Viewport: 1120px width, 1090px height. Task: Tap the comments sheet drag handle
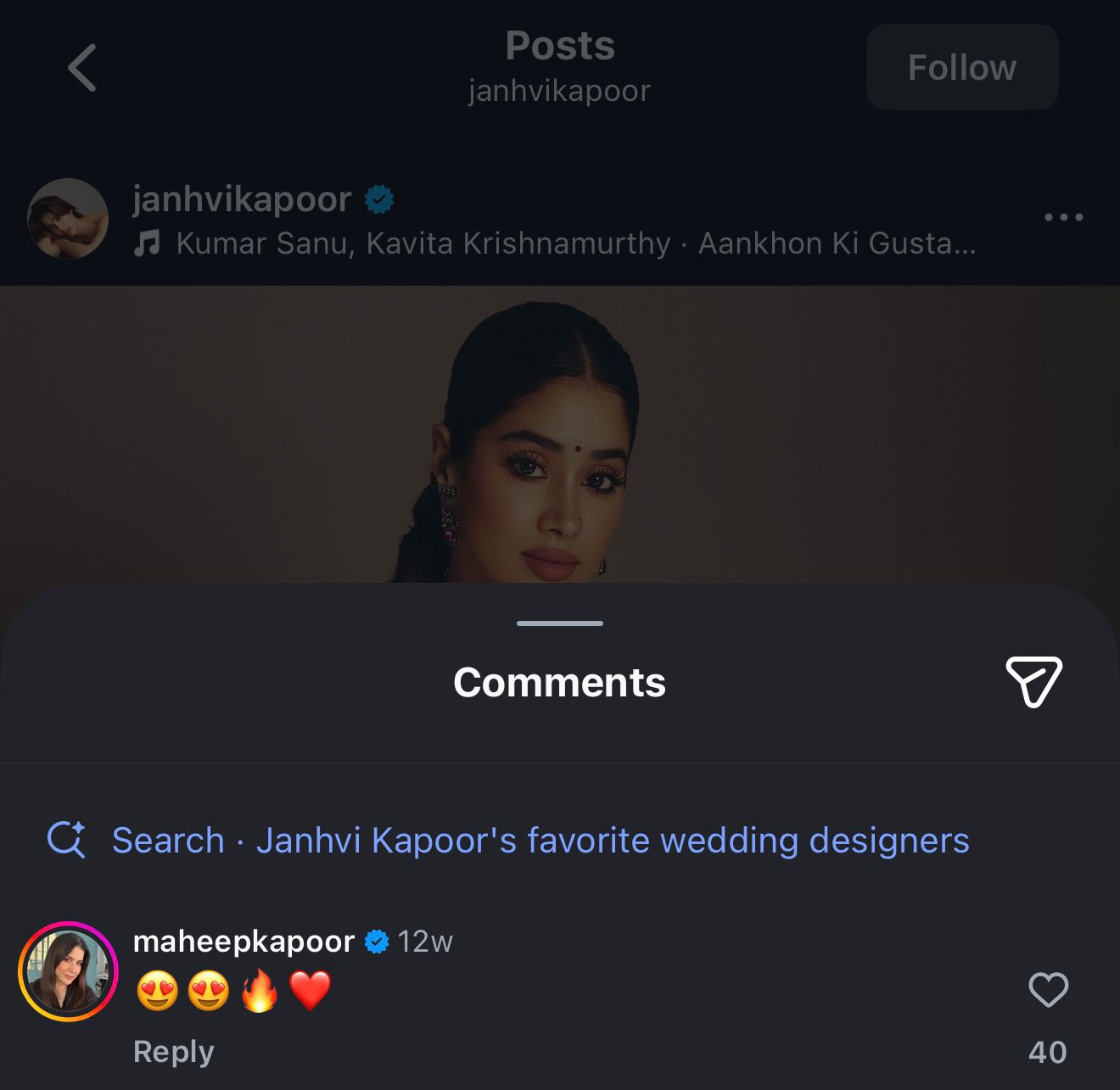tap(560, 623)
